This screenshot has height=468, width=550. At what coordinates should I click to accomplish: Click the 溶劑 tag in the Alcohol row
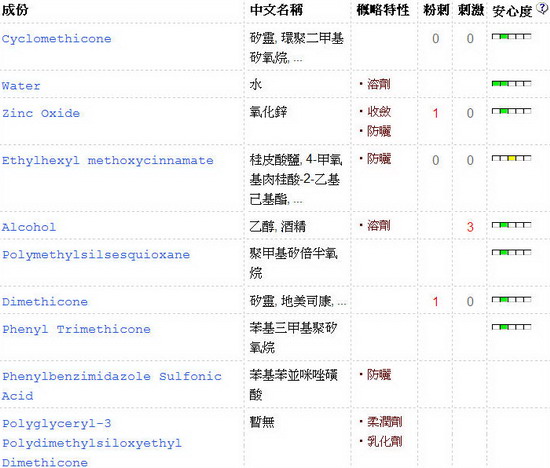pos(379,225)
